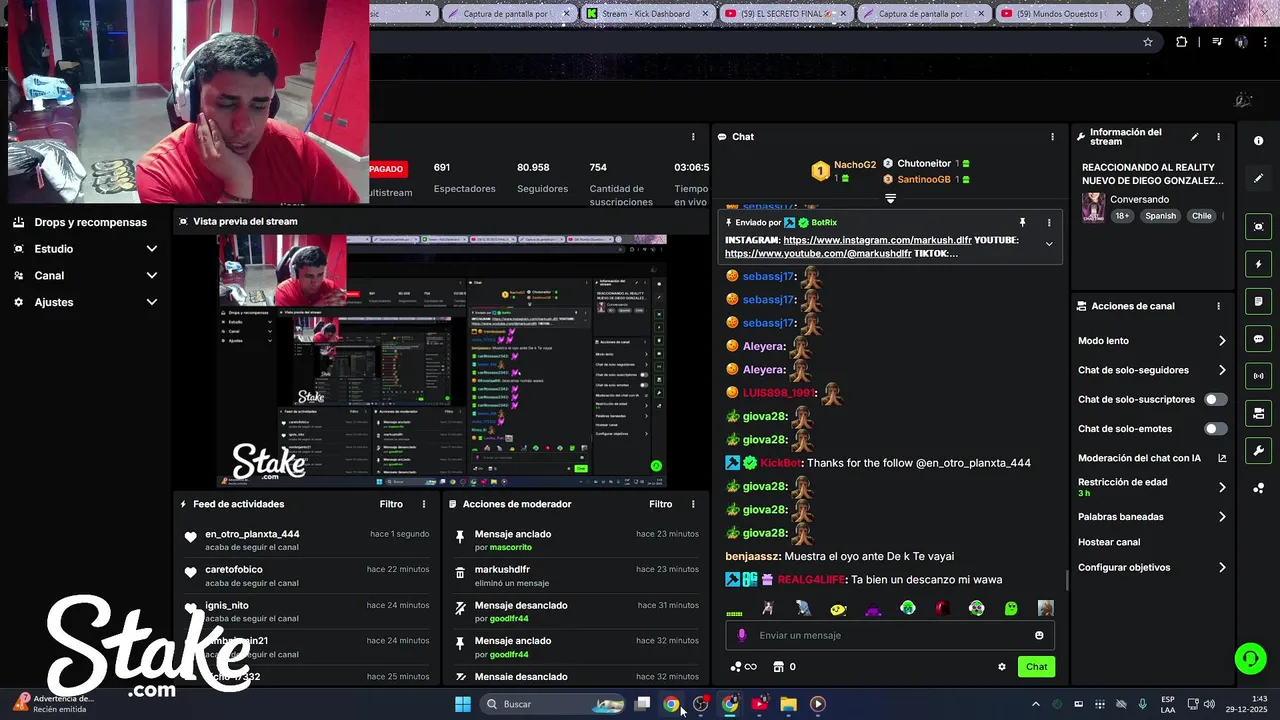
Task: Open the YouTube link in pinned message
Action: [818, 253]
